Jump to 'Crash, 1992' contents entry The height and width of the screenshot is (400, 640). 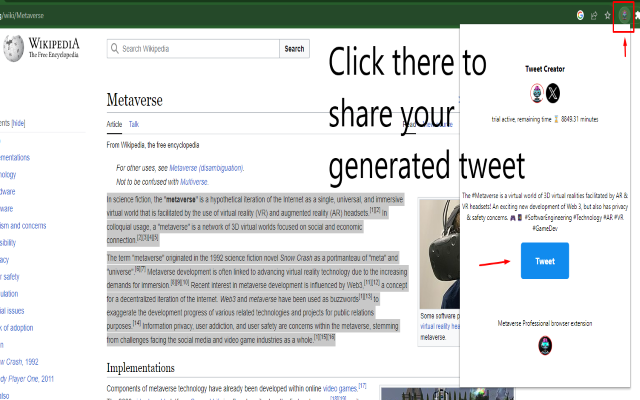[x=19, y=362]
